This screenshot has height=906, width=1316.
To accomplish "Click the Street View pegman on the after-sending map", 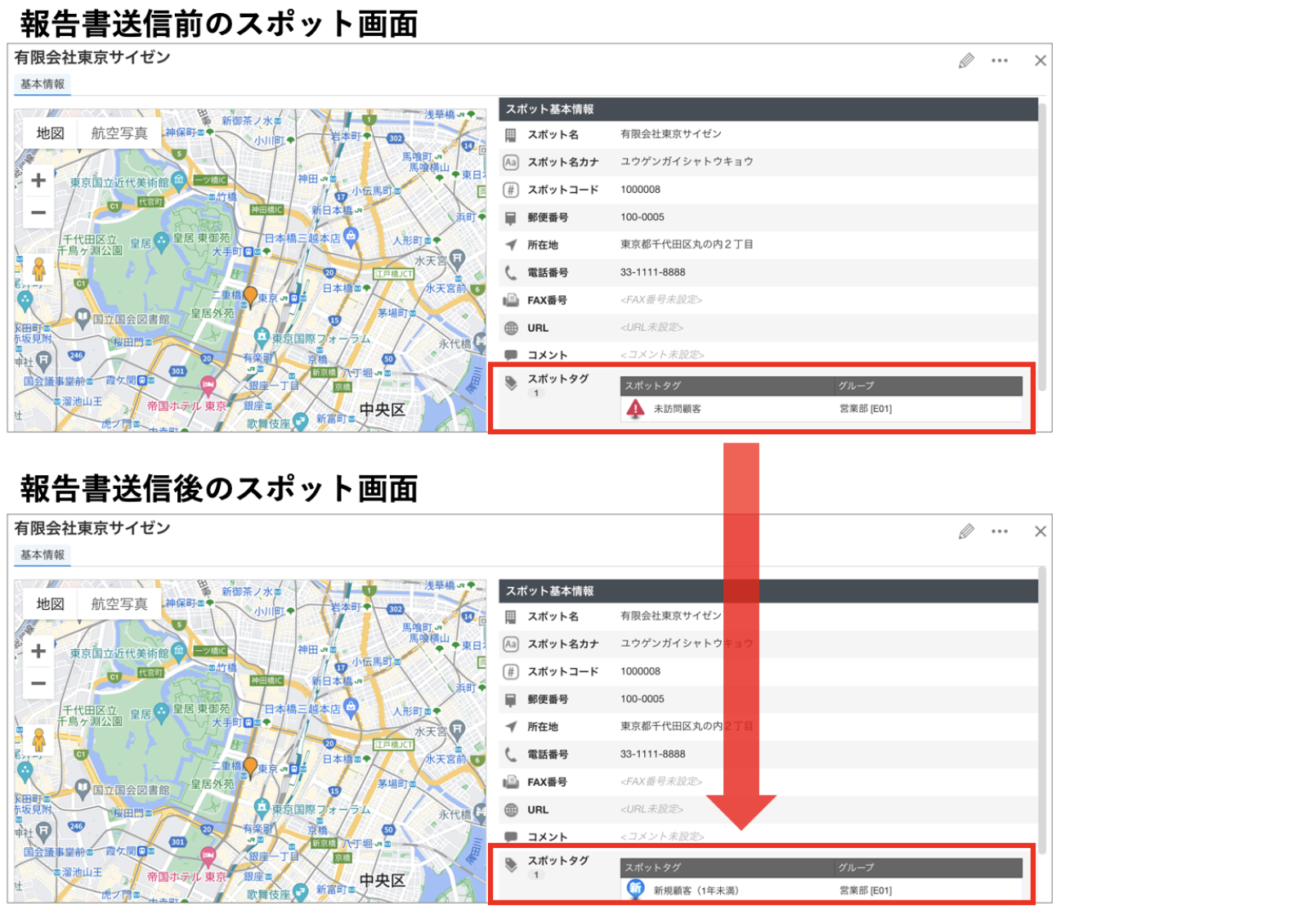I will tap(38, 740).
